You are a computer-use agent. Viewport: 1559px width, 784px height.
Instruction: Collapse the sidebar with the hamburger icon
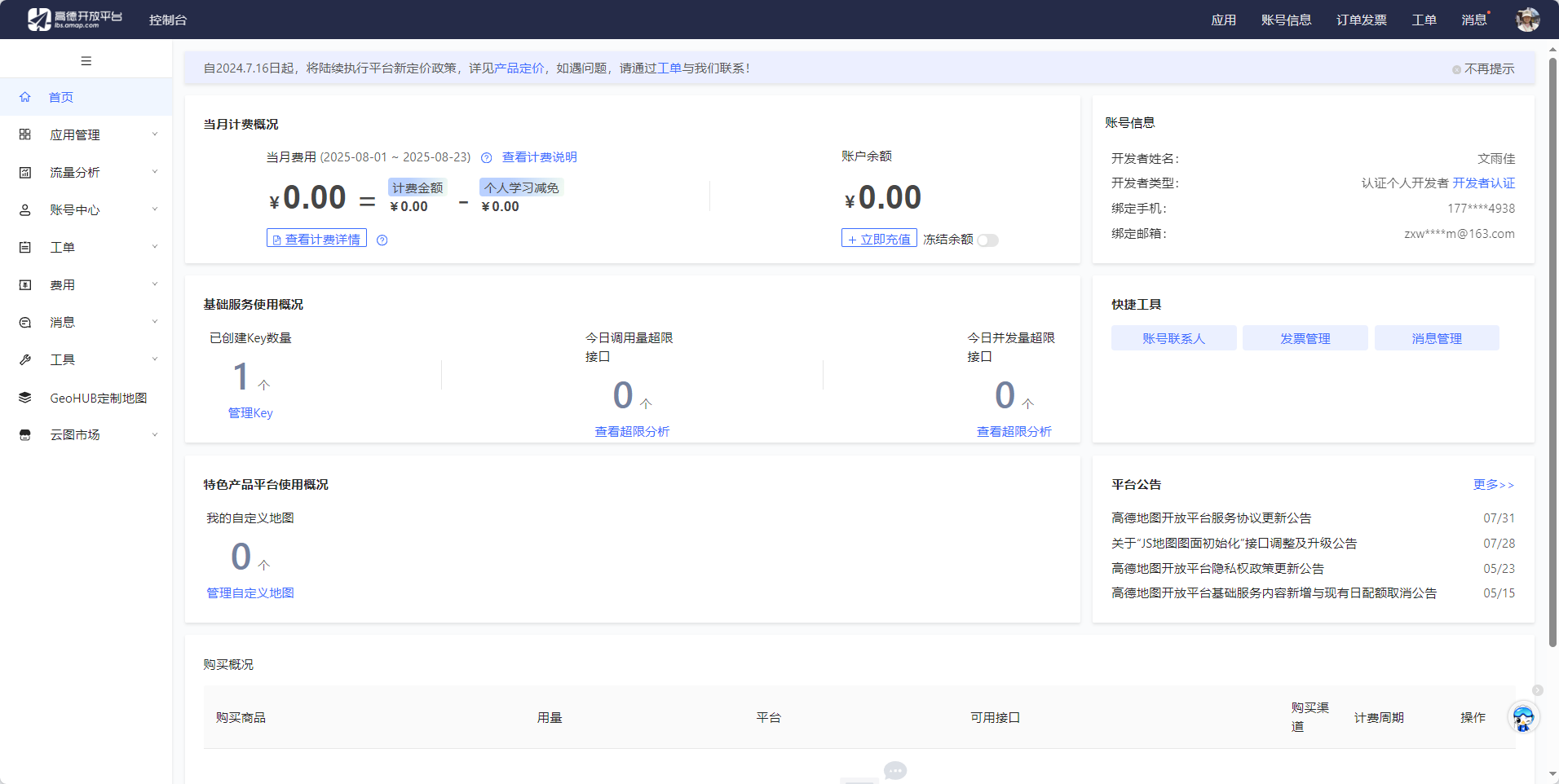86,61
